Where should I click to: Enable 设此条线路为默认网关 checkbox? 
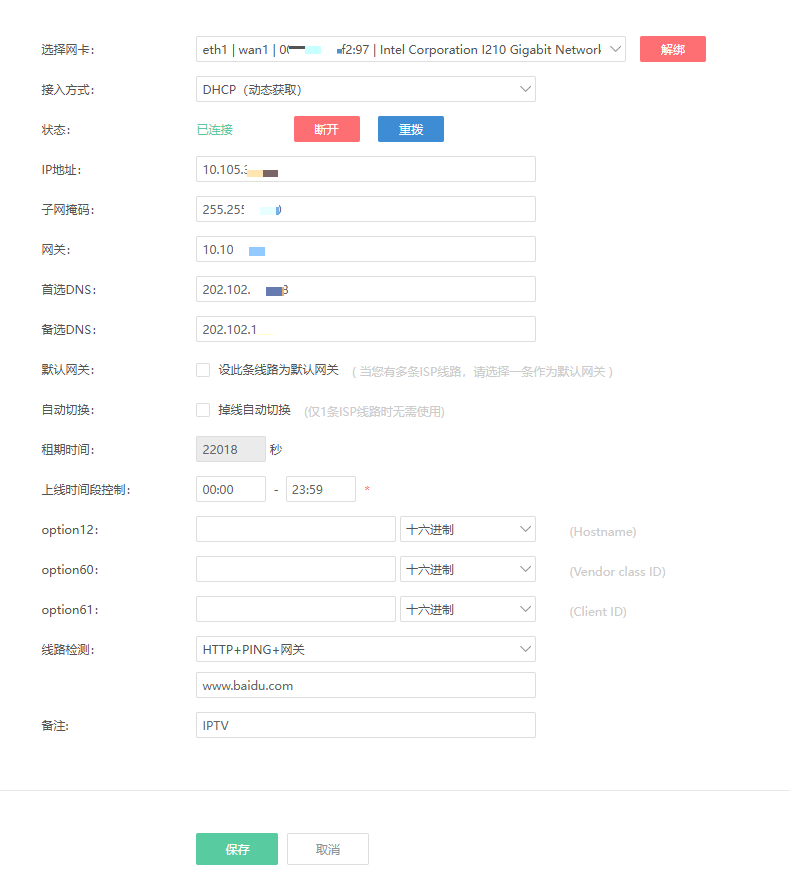tap(203, 370)
